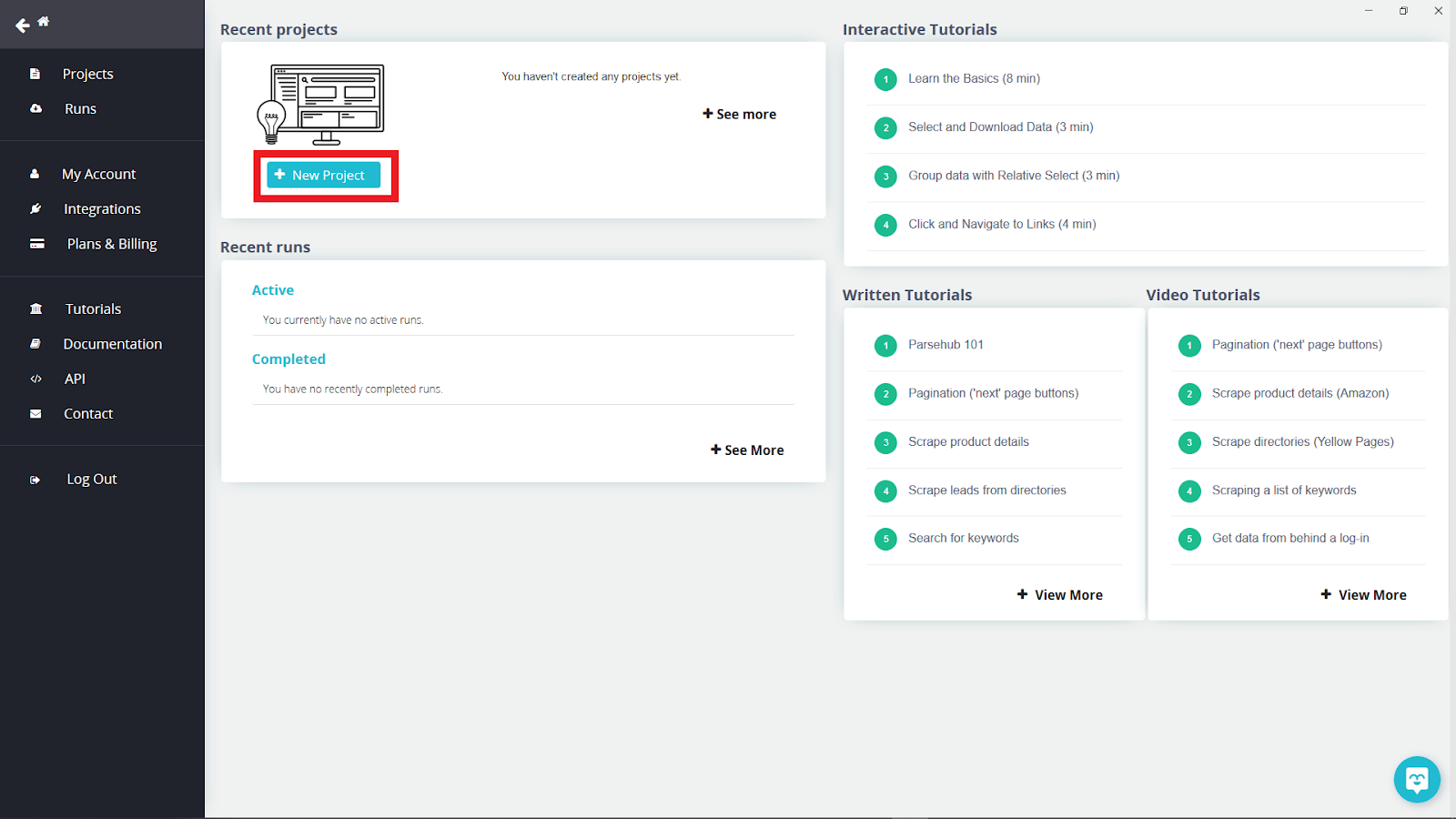This screenshot has height=819, width=1456.
Task: Open the Parsehub 101 written tutorial
Action: coord(945,344)
